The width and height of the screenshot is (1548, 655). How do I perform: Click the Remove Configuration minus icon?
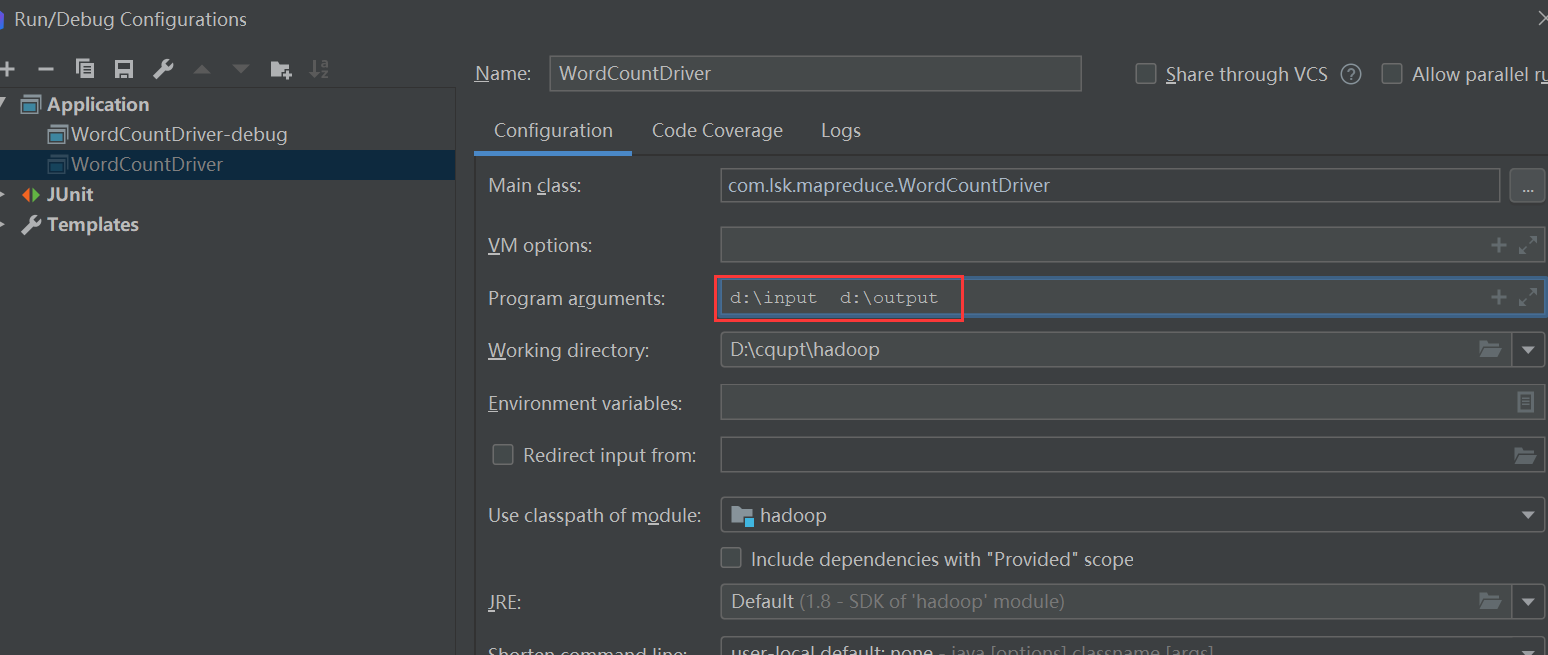tap(45, 69)
